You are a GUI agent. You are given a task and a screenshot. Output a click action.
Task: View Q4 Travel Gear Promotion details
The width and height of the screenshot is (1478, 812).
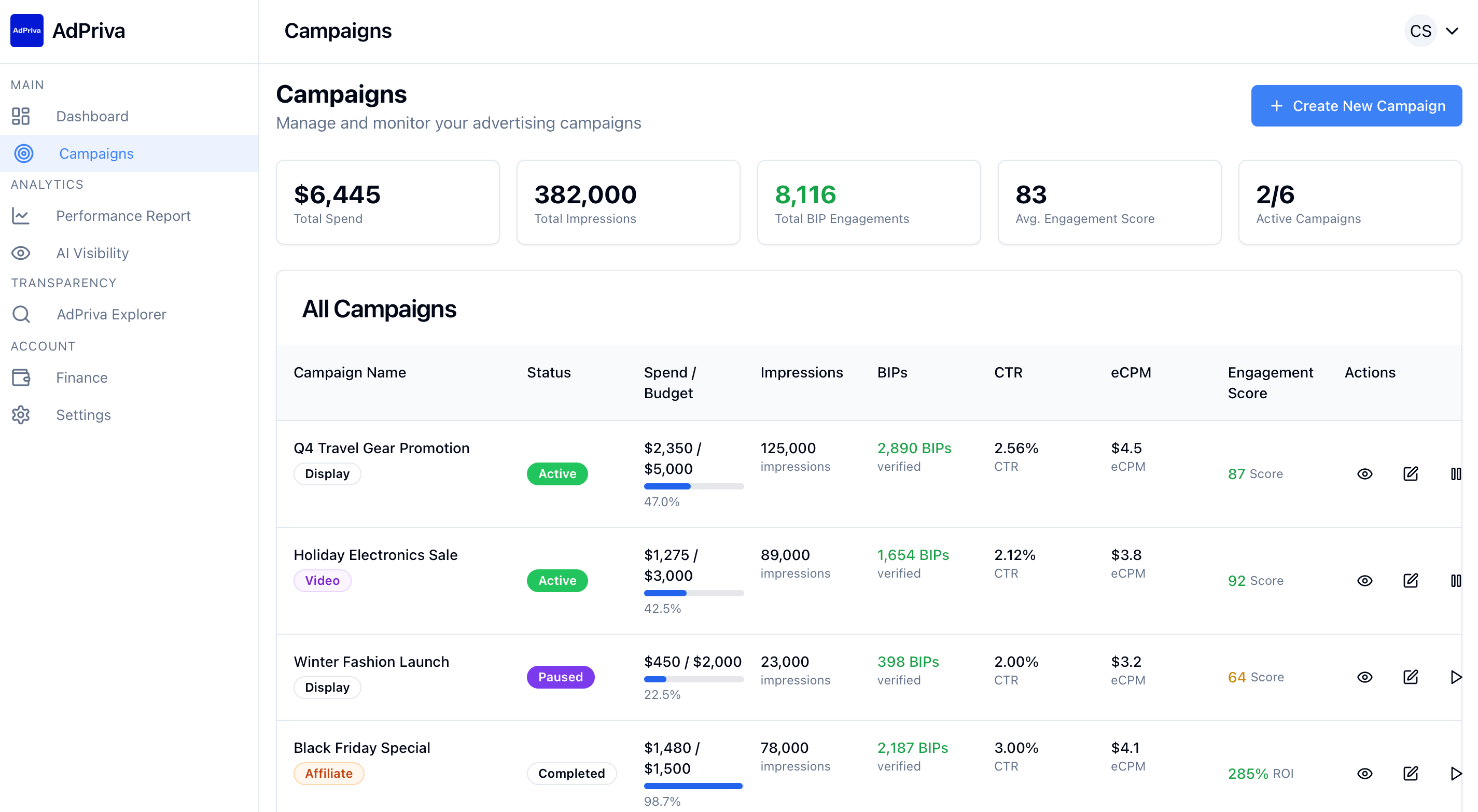tap(1364, 474)
